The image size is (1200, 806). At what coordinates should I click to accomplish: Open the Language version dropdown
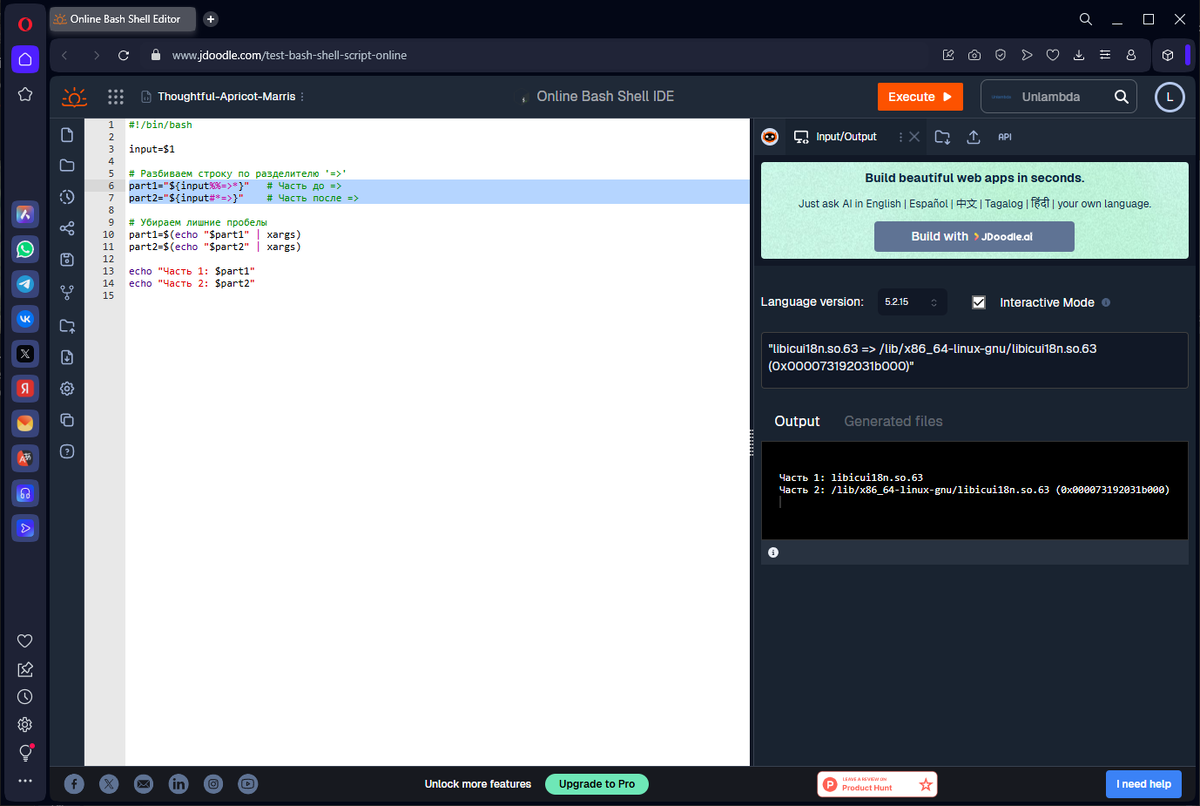pos(911,302)
